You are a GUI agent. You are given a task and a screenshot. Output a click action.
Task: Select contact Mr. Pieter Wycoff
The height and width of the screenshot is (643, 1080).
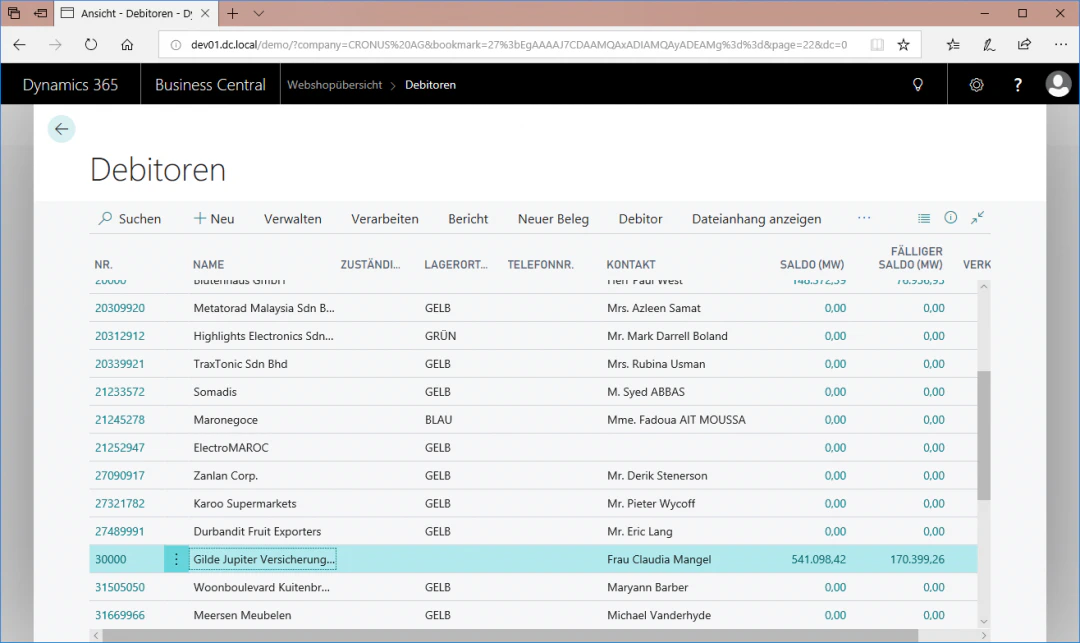(651, 504)
